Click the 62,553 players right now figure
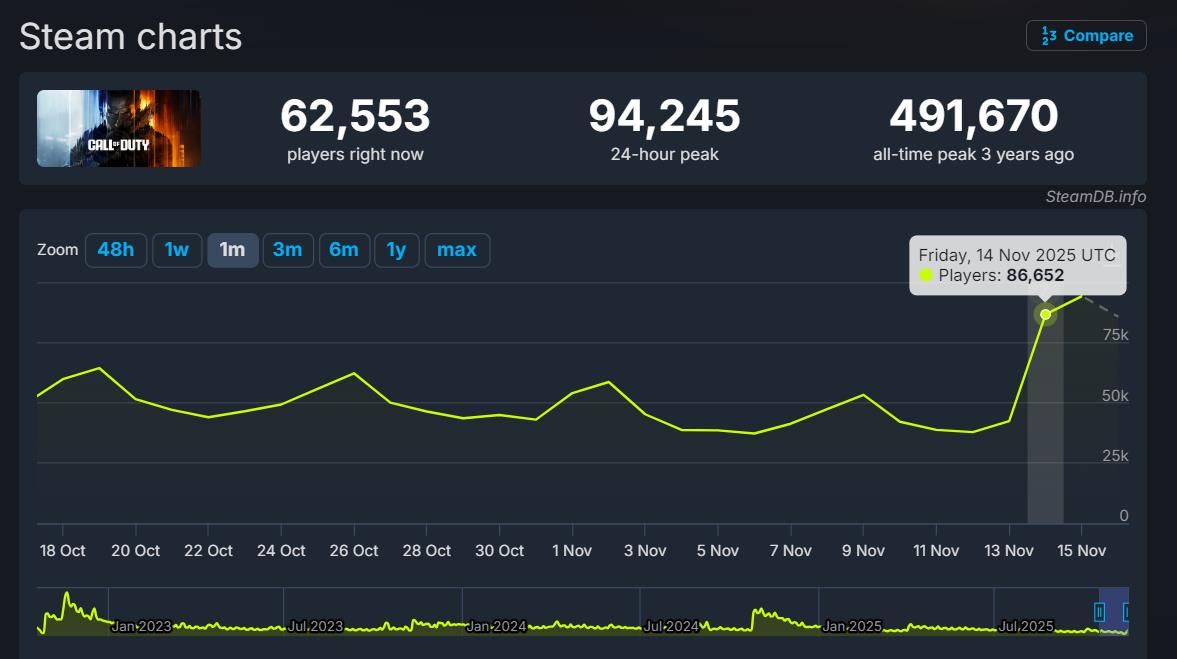The width and height of the screenshot is (1177, 659). tap(355, 117)
